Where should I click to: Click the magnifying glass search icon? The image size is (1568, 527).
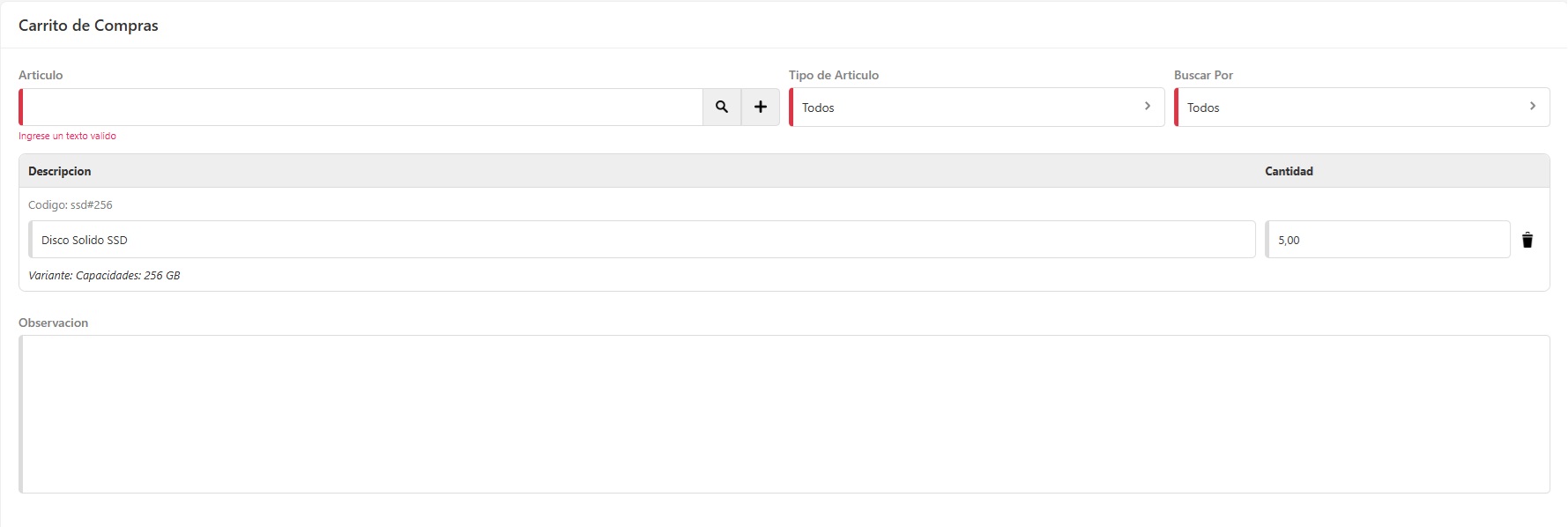point(722,107)
